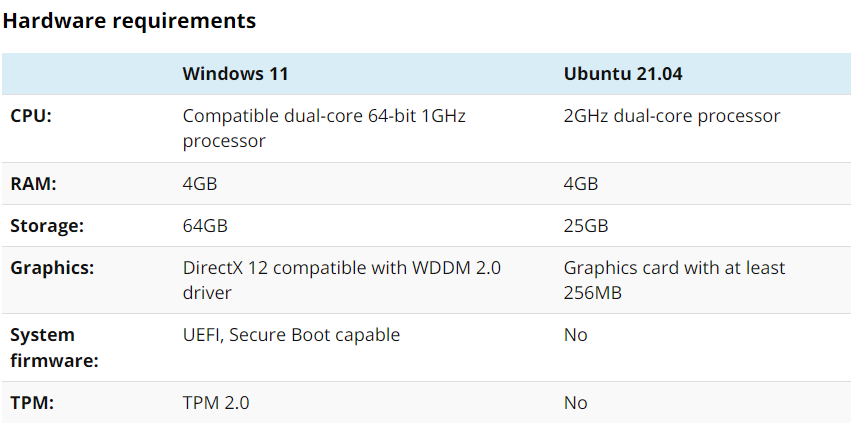Click the UEFI Secure Boot capable cell

pos(291,335)
